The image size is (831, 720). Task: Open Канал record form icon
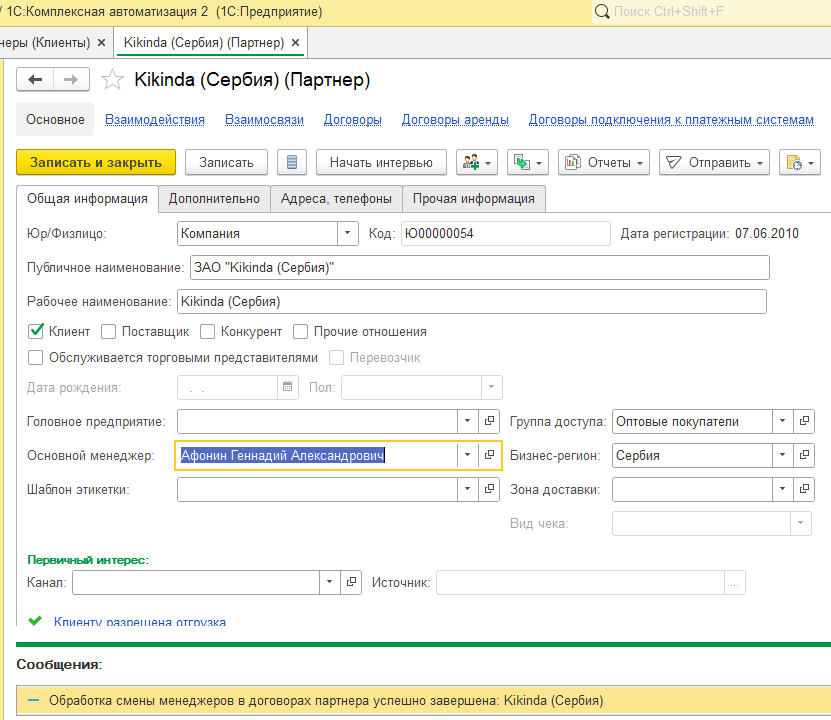point(351,582)
